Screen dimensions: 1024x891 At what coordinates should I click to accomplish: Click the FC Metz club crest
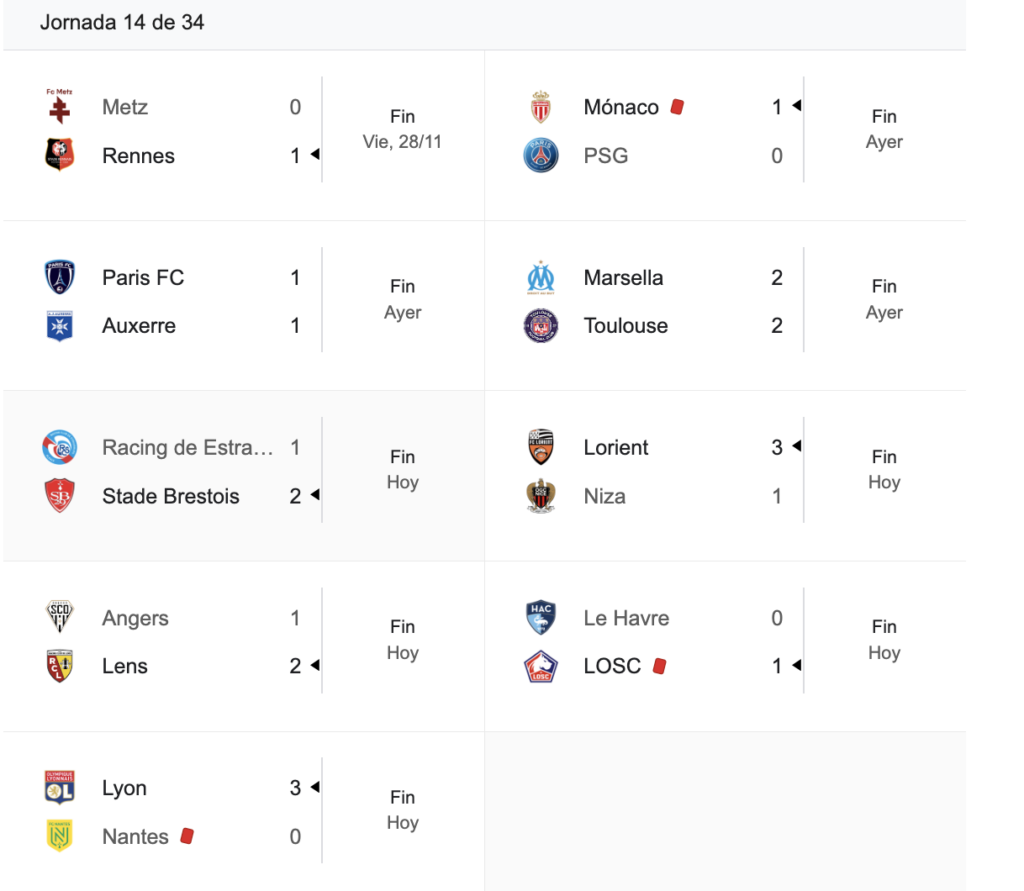point(60,106)
